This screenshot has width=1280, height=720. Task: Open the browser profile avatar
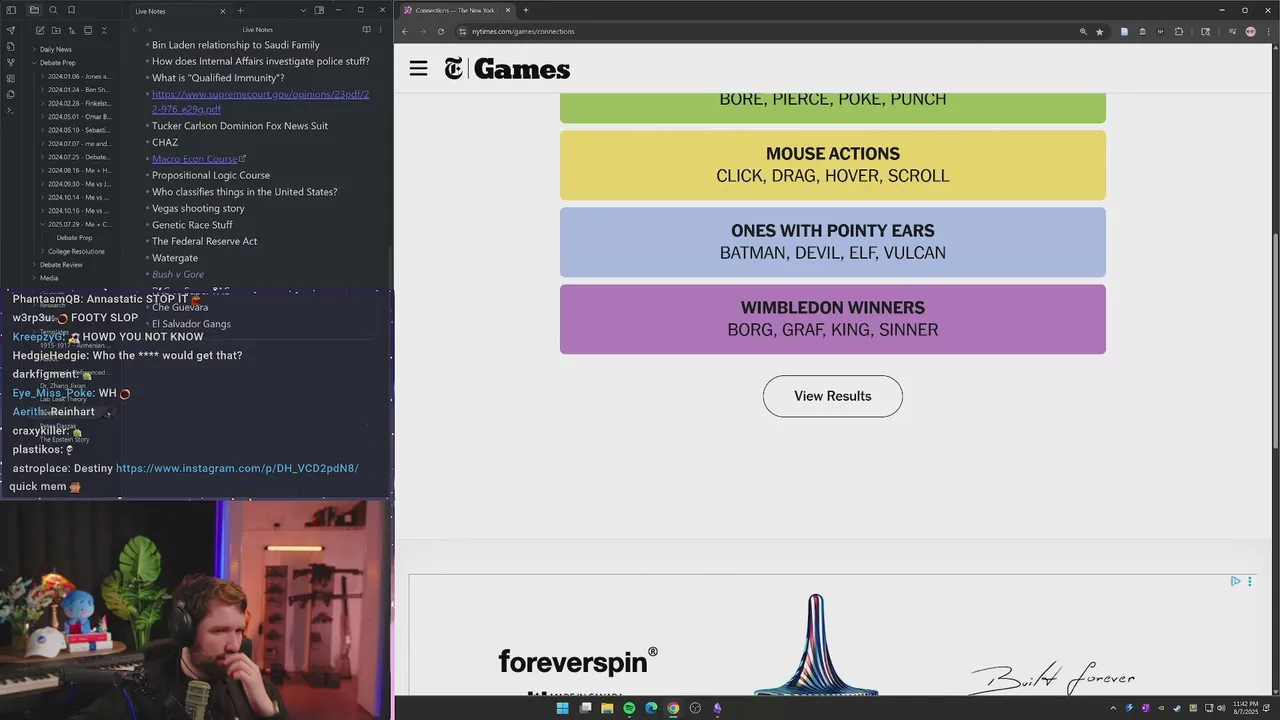point(1251,31)
